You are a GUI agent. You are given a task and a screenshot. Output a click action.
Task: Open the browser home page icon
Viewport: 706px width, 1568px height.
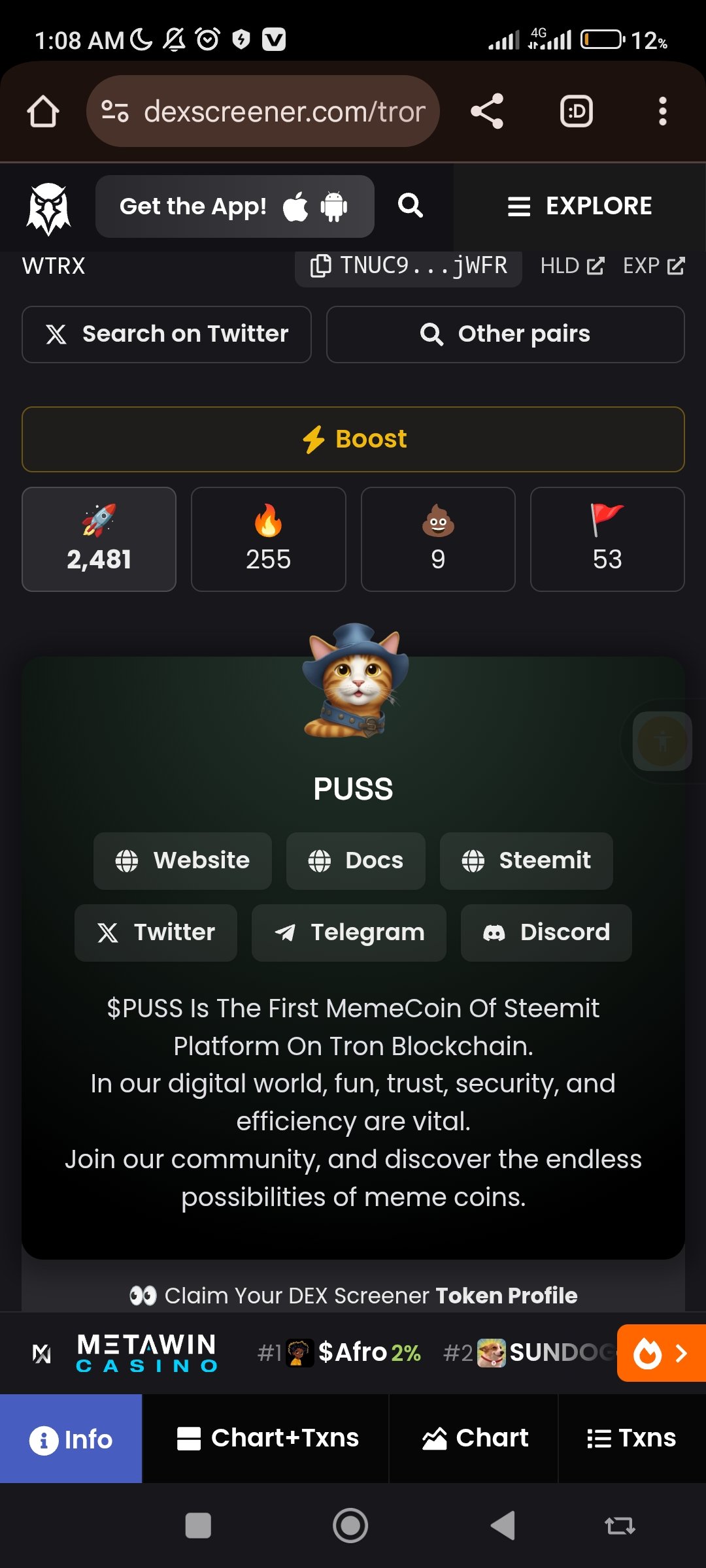pos(43,111)
